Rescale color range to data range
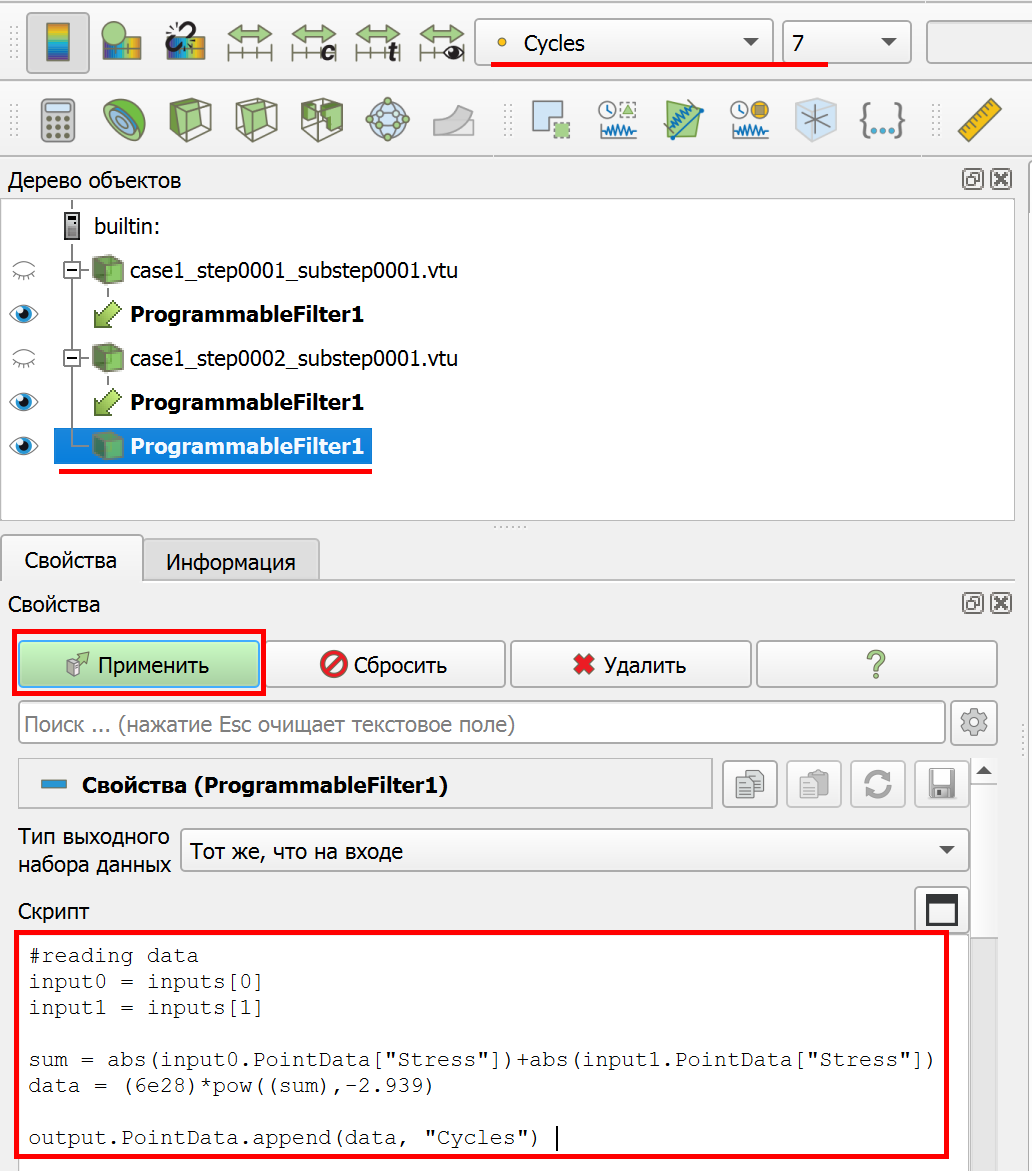This screenshot has height=1171, width=1032. (x=249, y=43)
